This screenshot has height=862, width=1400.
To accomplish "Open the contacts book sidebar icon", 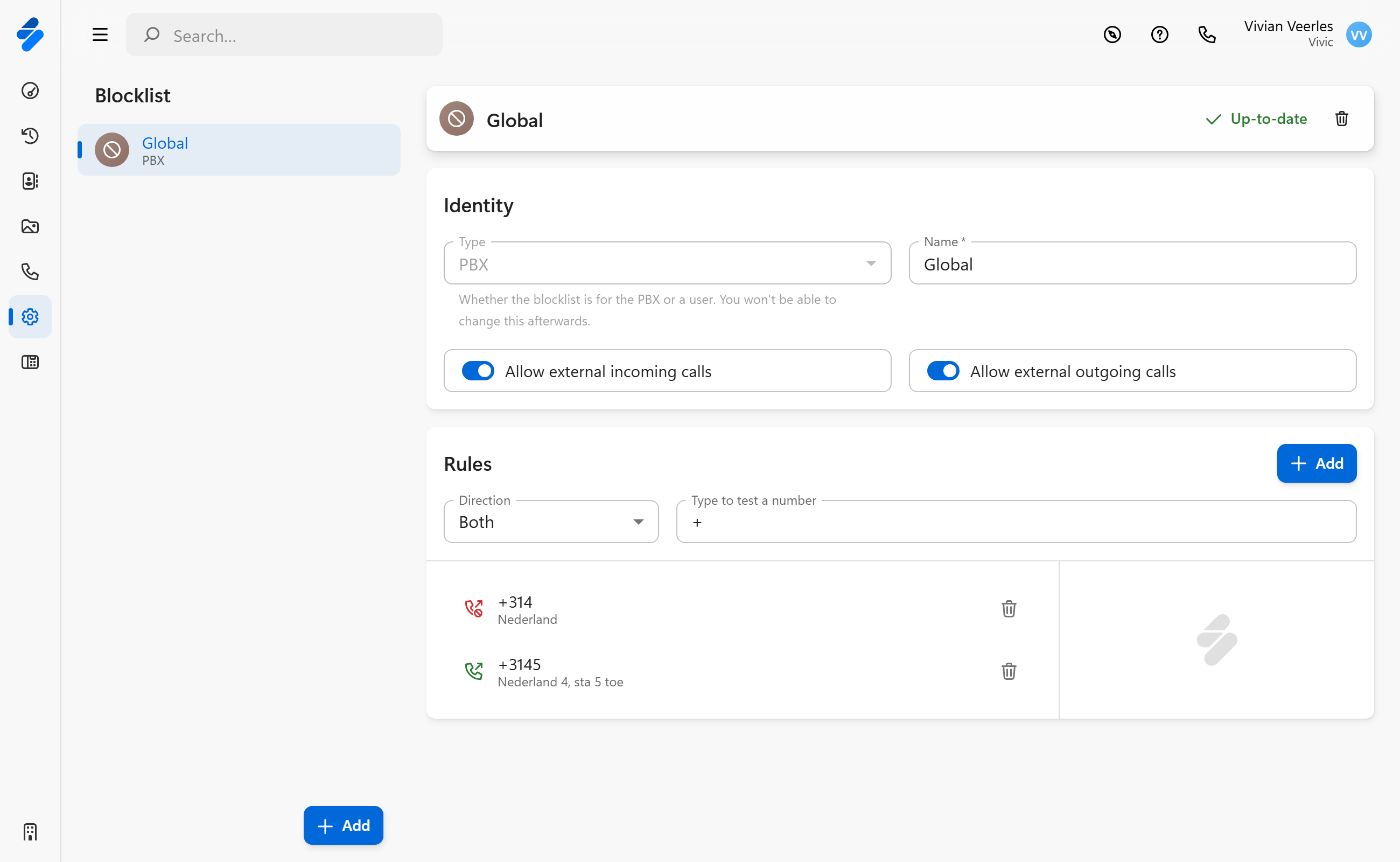I will (30, 180).
